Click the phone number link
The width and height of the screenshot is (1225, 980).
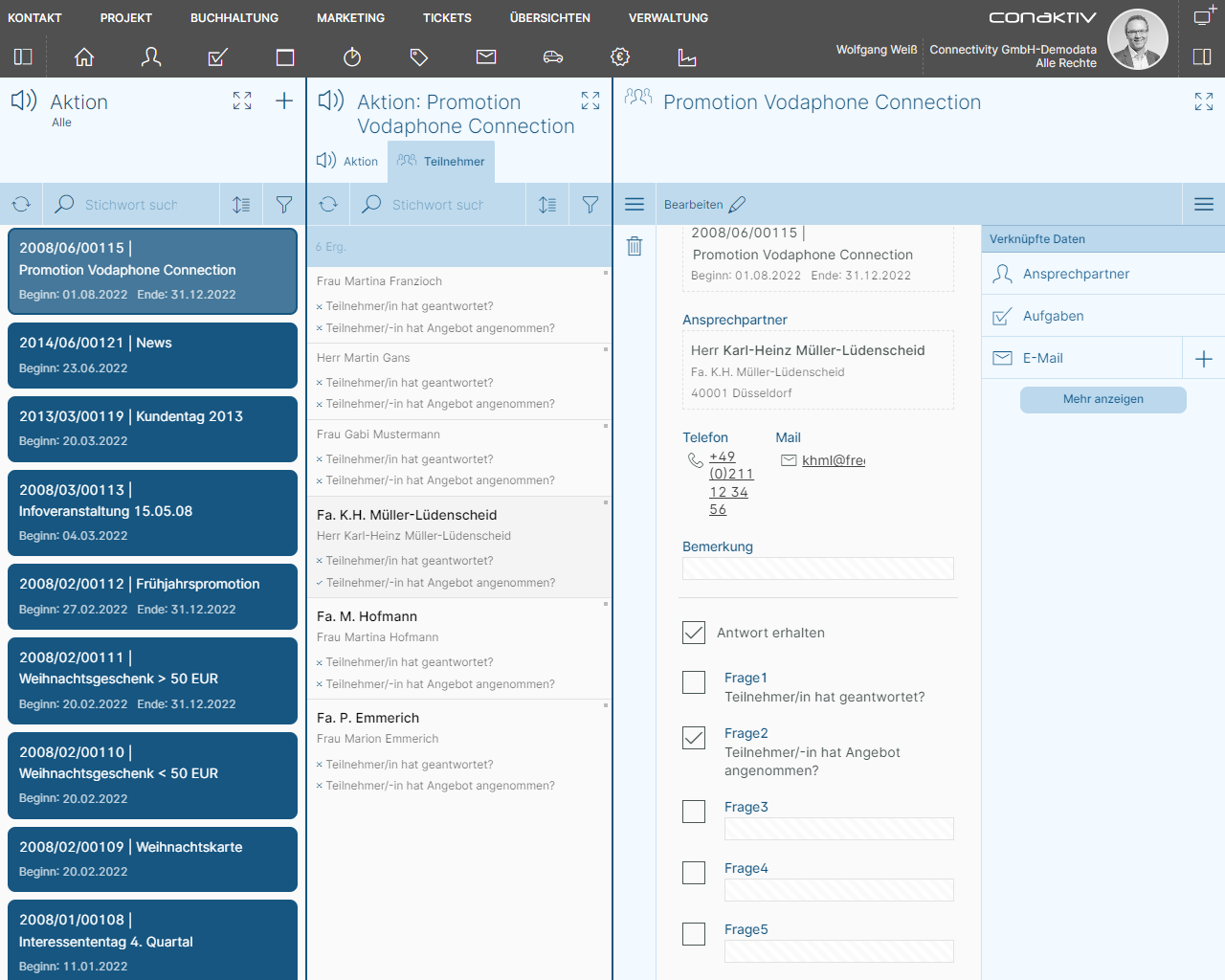(x=731, y=483)
